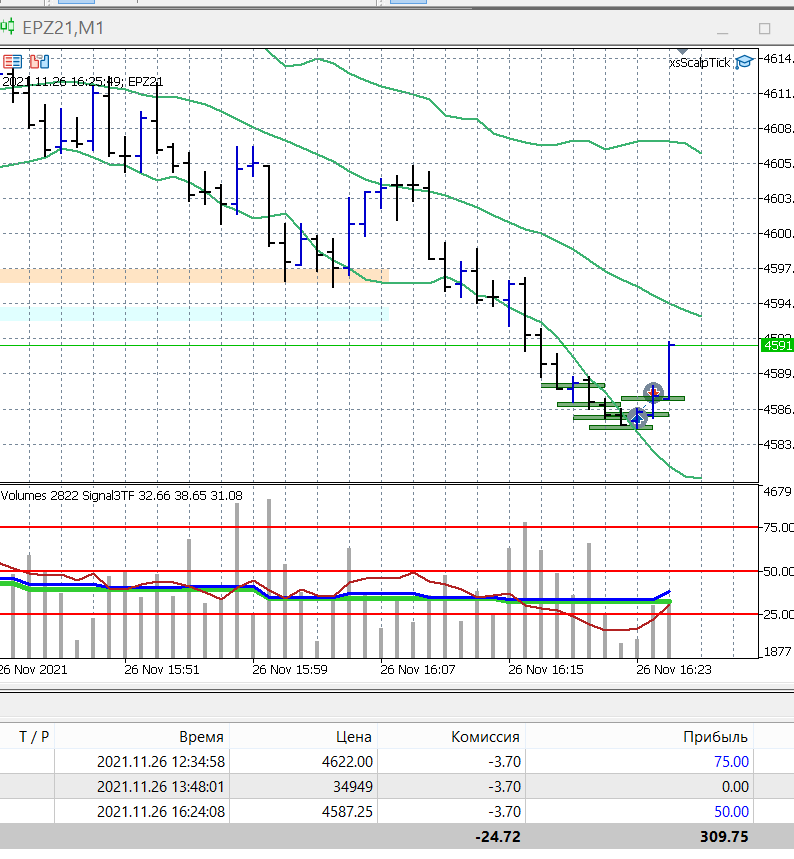Click the T / P column header
Screen dimensions: 794x859
click(x=34, y=737)
